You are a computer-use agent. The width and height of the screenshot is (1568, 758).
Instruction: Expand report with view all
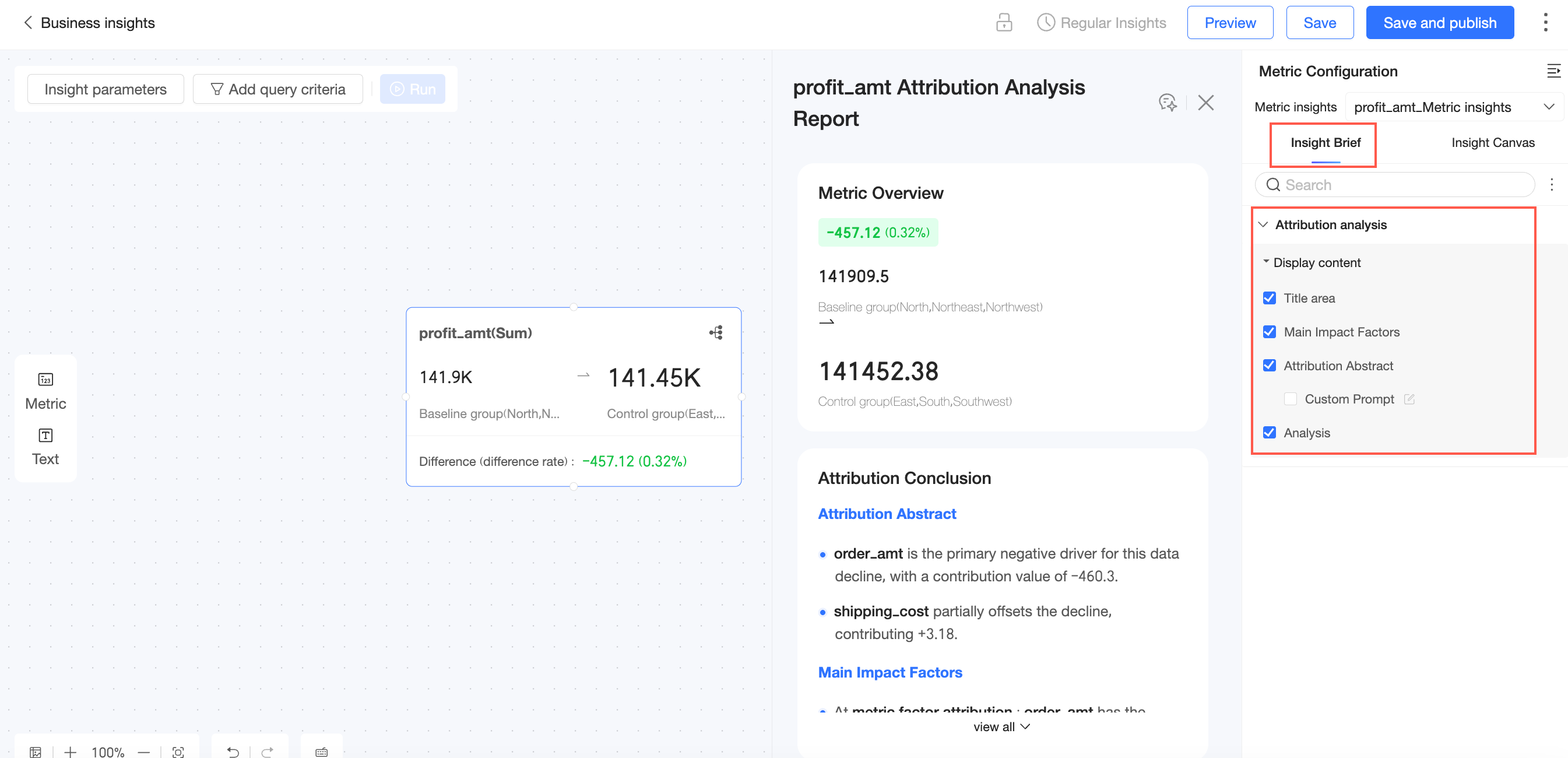coord(1001,727)
